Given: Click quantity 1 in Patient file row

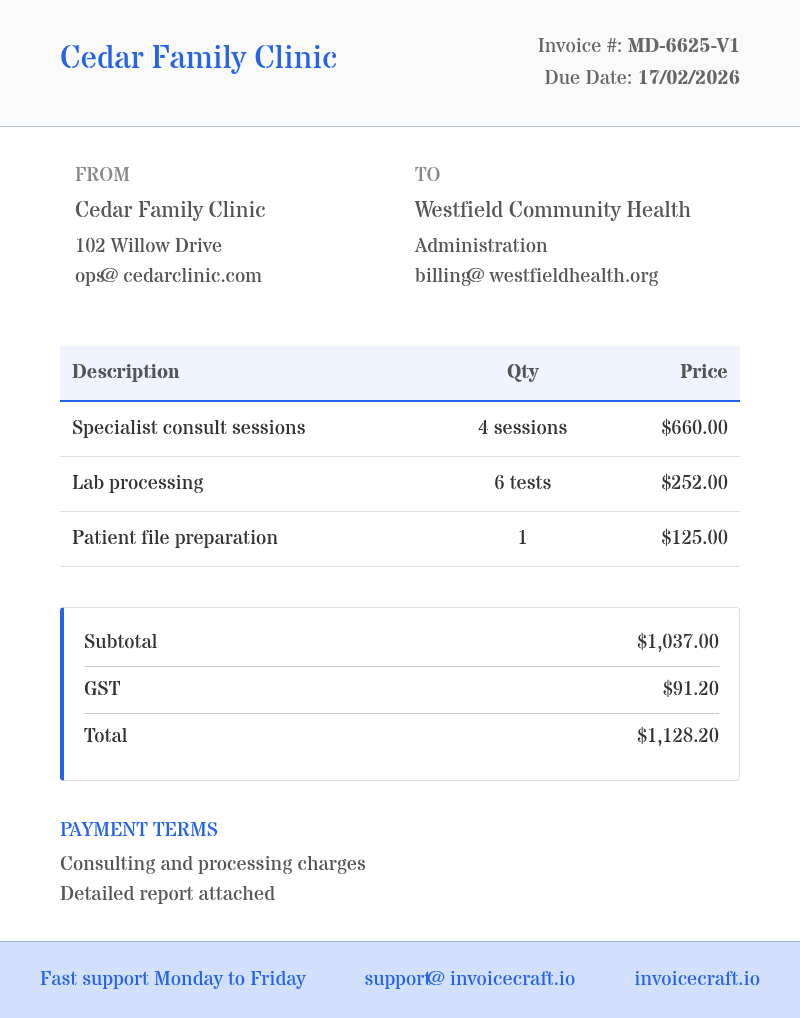Looking at the screenshot, I should tap(523, 538).
